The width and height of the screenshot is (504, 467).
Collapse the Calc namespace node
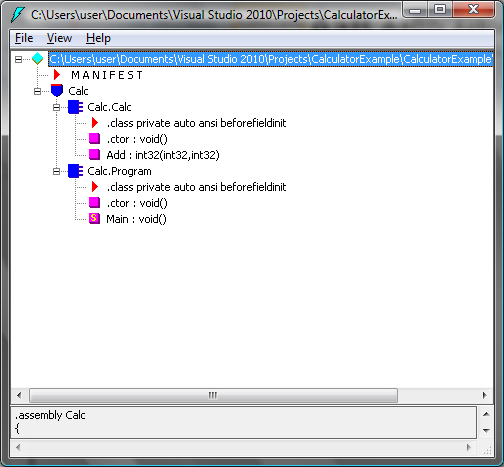[37, 91]
